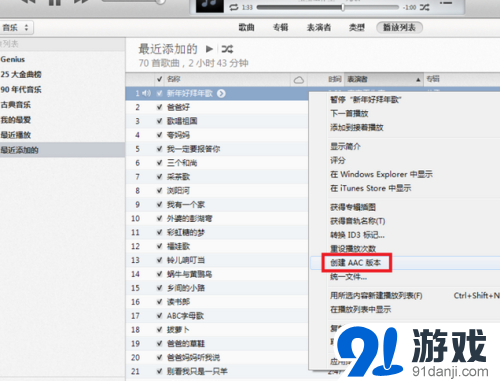The width and height of the screenshot is (500, 381).
Task: Choose 用所选内容新建播放列表(F) menu entry
Action: click(405, 296)
